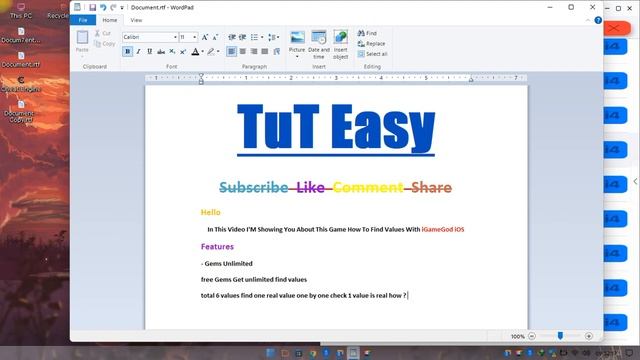Click the word Subscribe in the document

[253, 187]
